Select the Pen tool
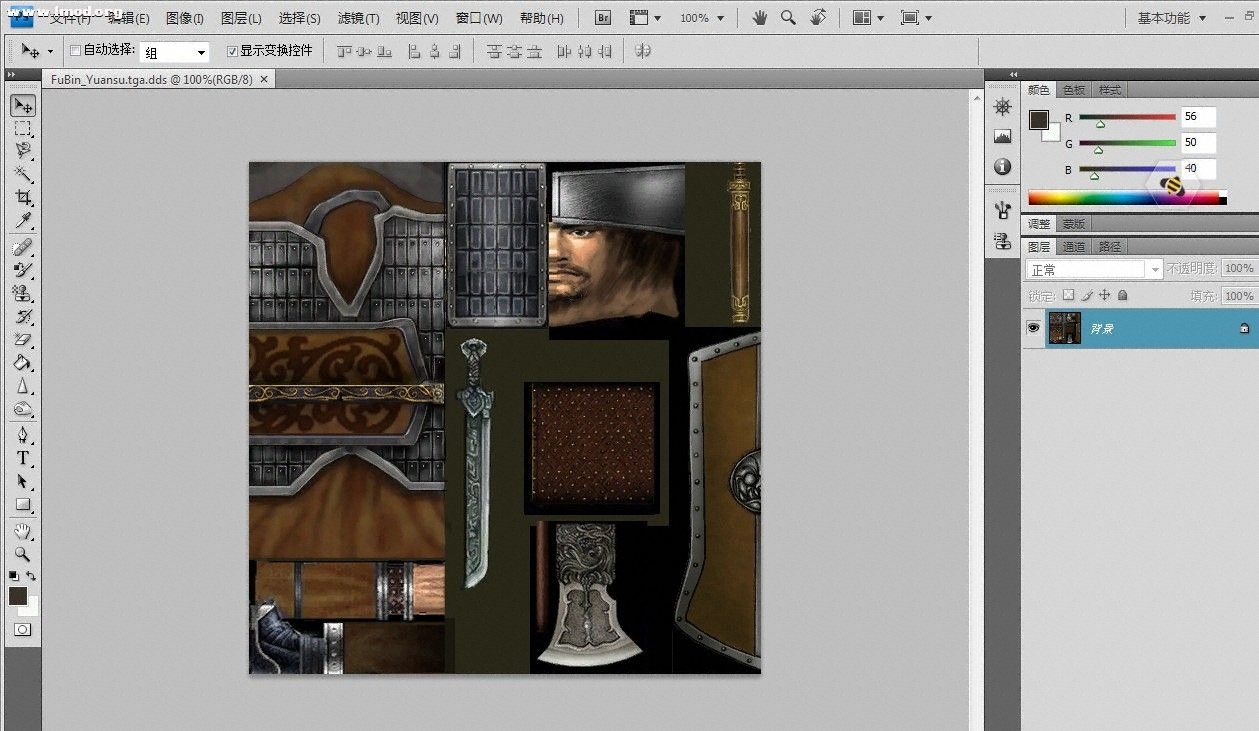Viewport: 1259px width, 731px height. (x=23, y=435)
